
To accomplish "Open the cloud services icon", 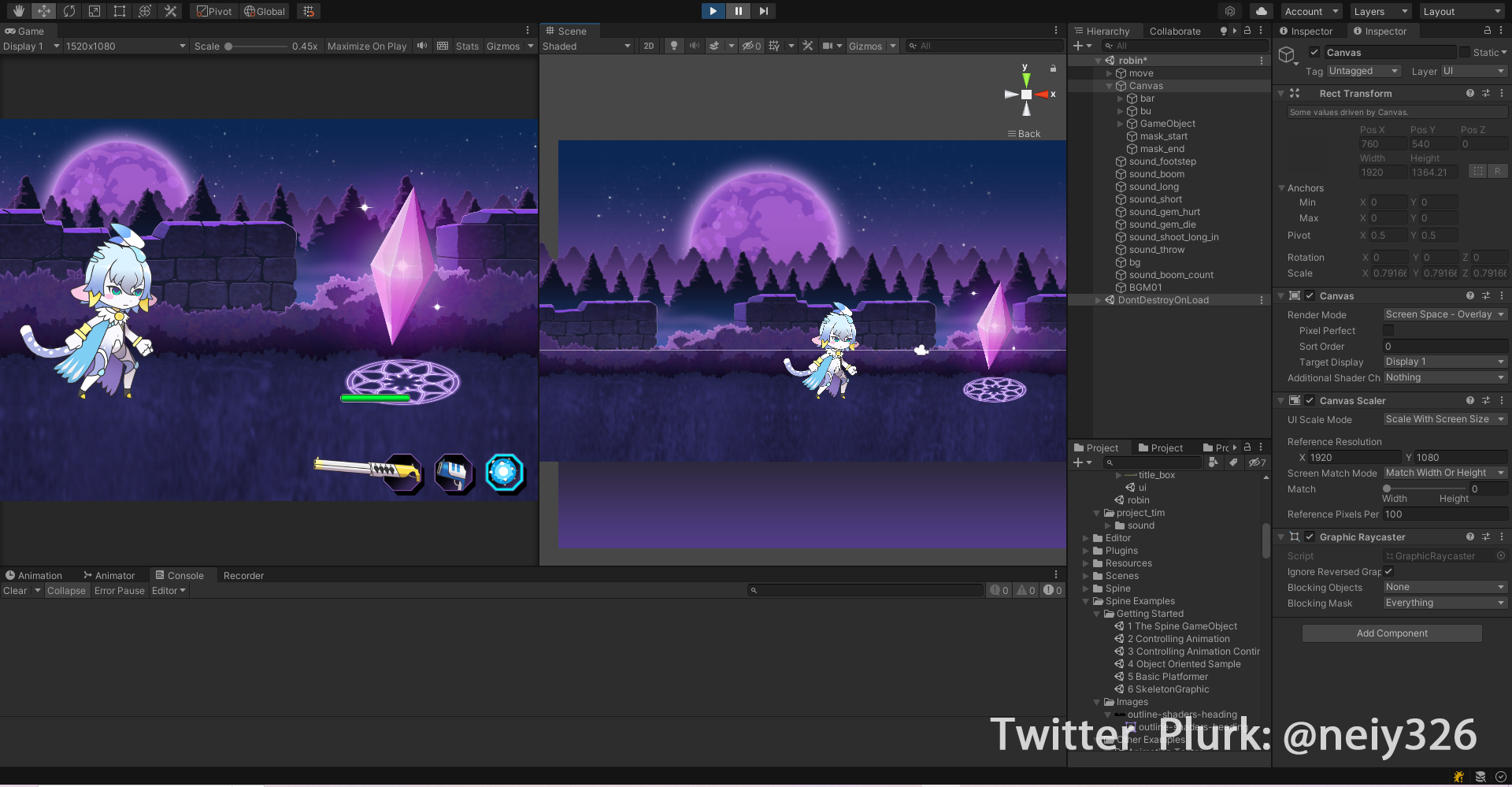I will [x=1262, y=11].
